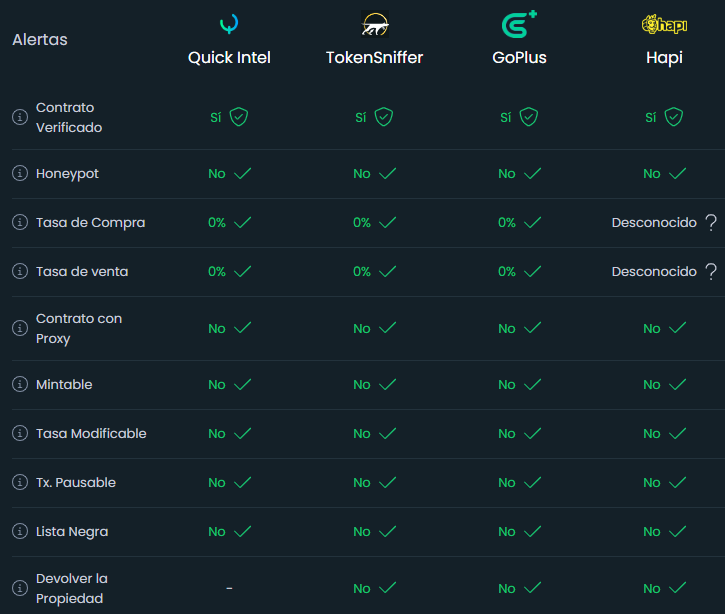The height and width of the screenshot is (614, 725).
Task: Click Quick Intel's No for Lista Negra
Action: coord(217,532)
